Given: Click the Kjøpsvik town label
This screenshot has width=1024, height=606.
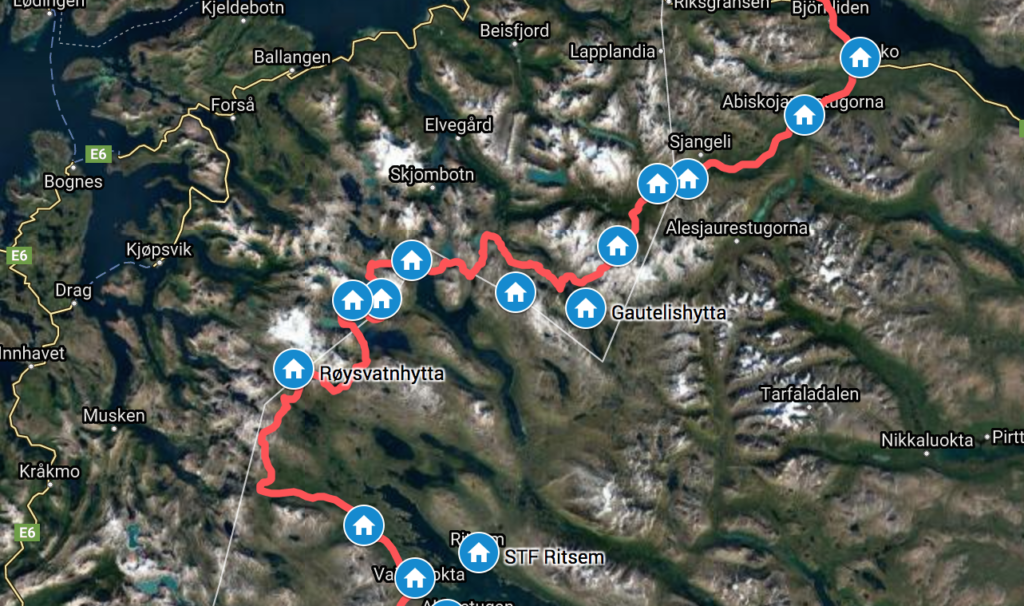Looking at the screenshot, I should 159,249.
